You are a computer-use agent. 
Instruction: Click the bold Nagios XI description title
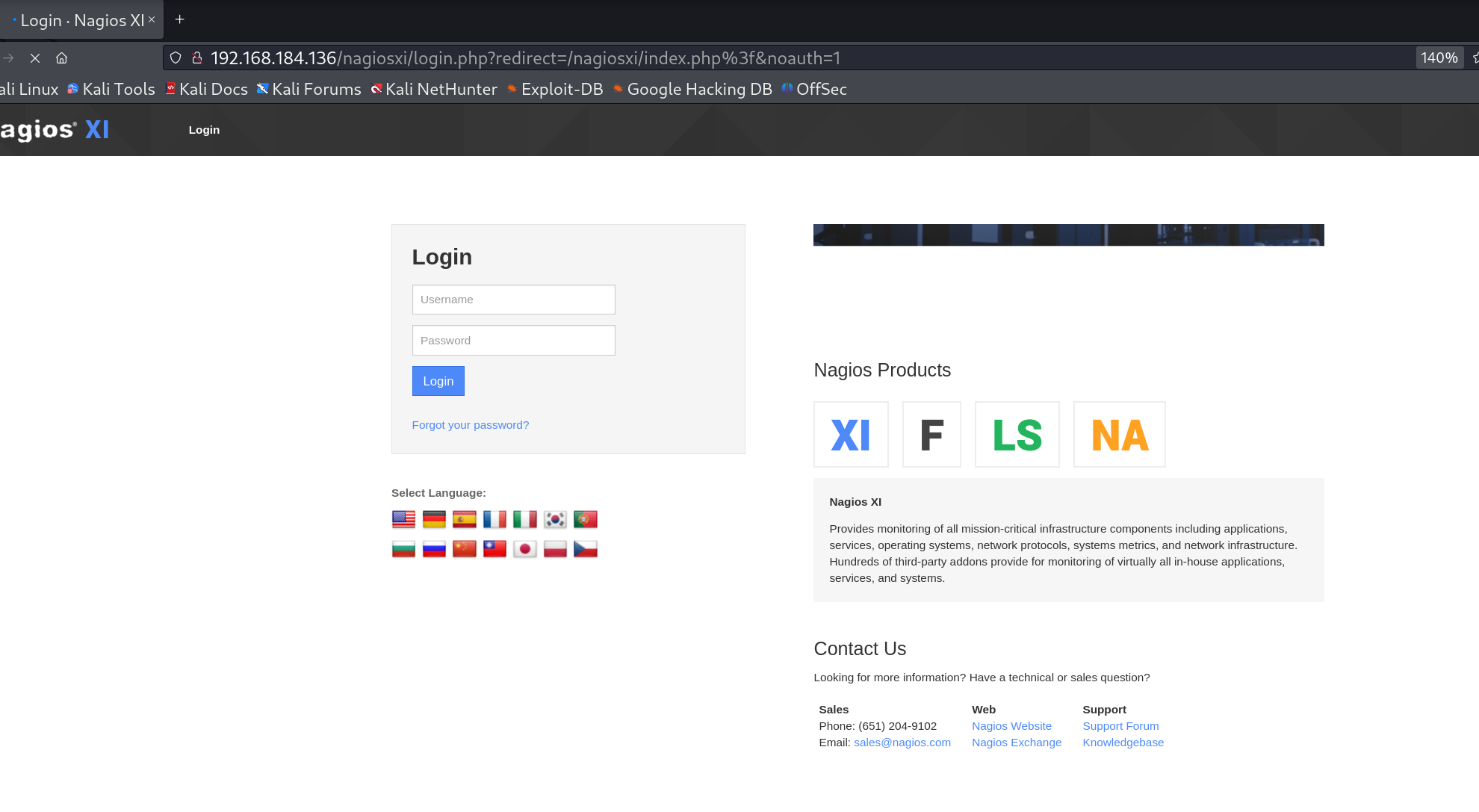[x=855, y=502]
